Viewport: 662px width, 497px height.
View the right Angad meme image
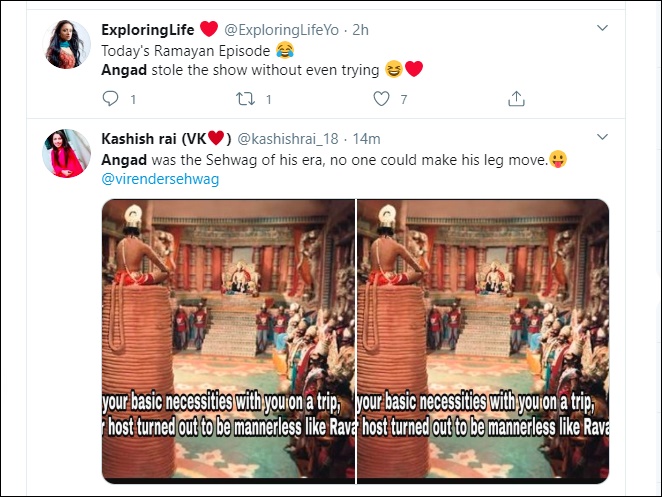pos(483,340)
